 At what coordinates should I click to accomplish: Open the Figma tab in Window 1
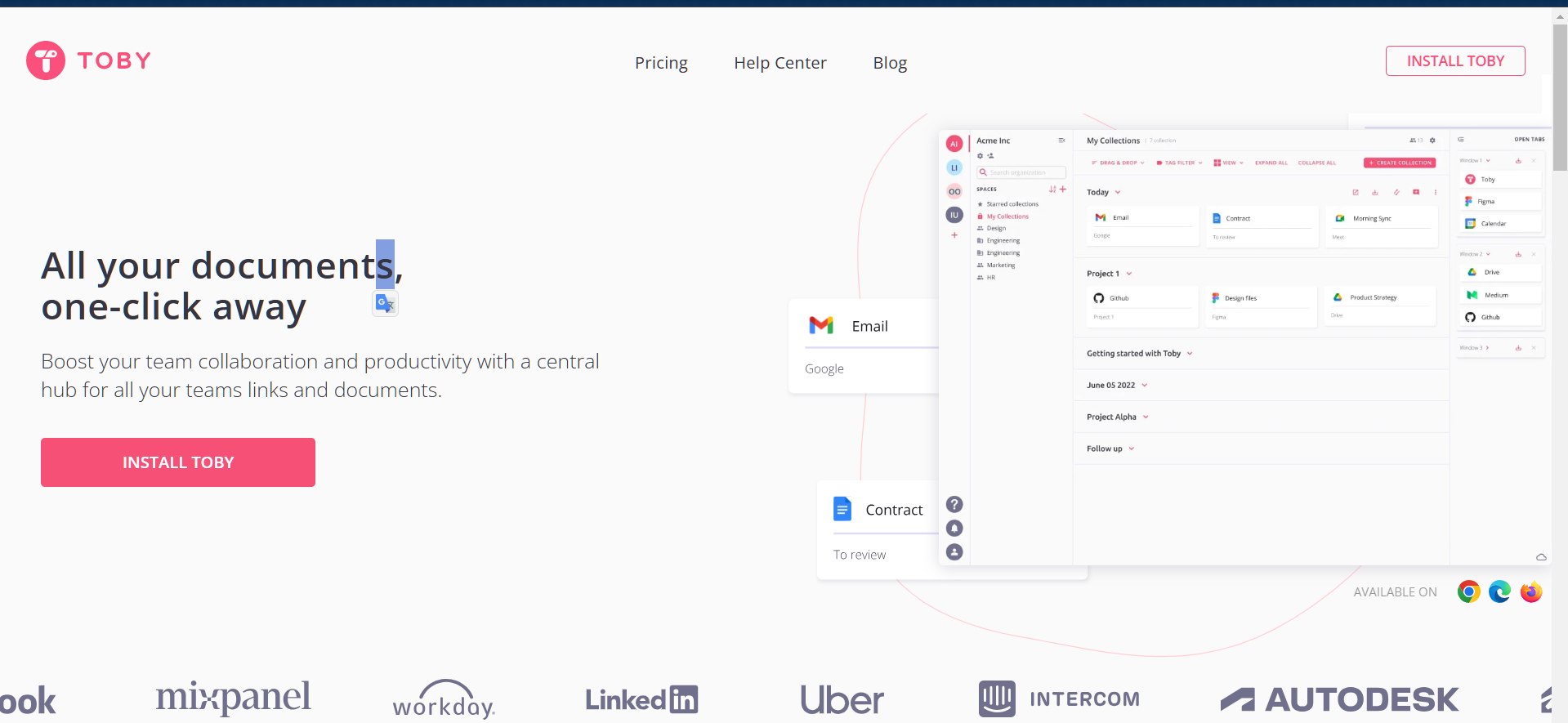pos(1500,201)
